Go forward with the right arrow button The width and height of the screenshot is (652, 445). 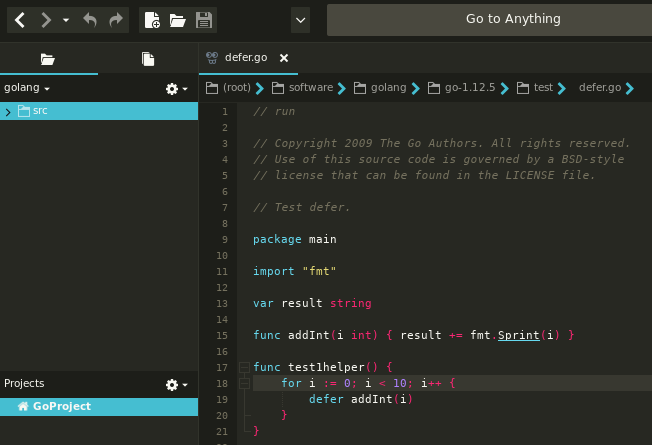46,20
